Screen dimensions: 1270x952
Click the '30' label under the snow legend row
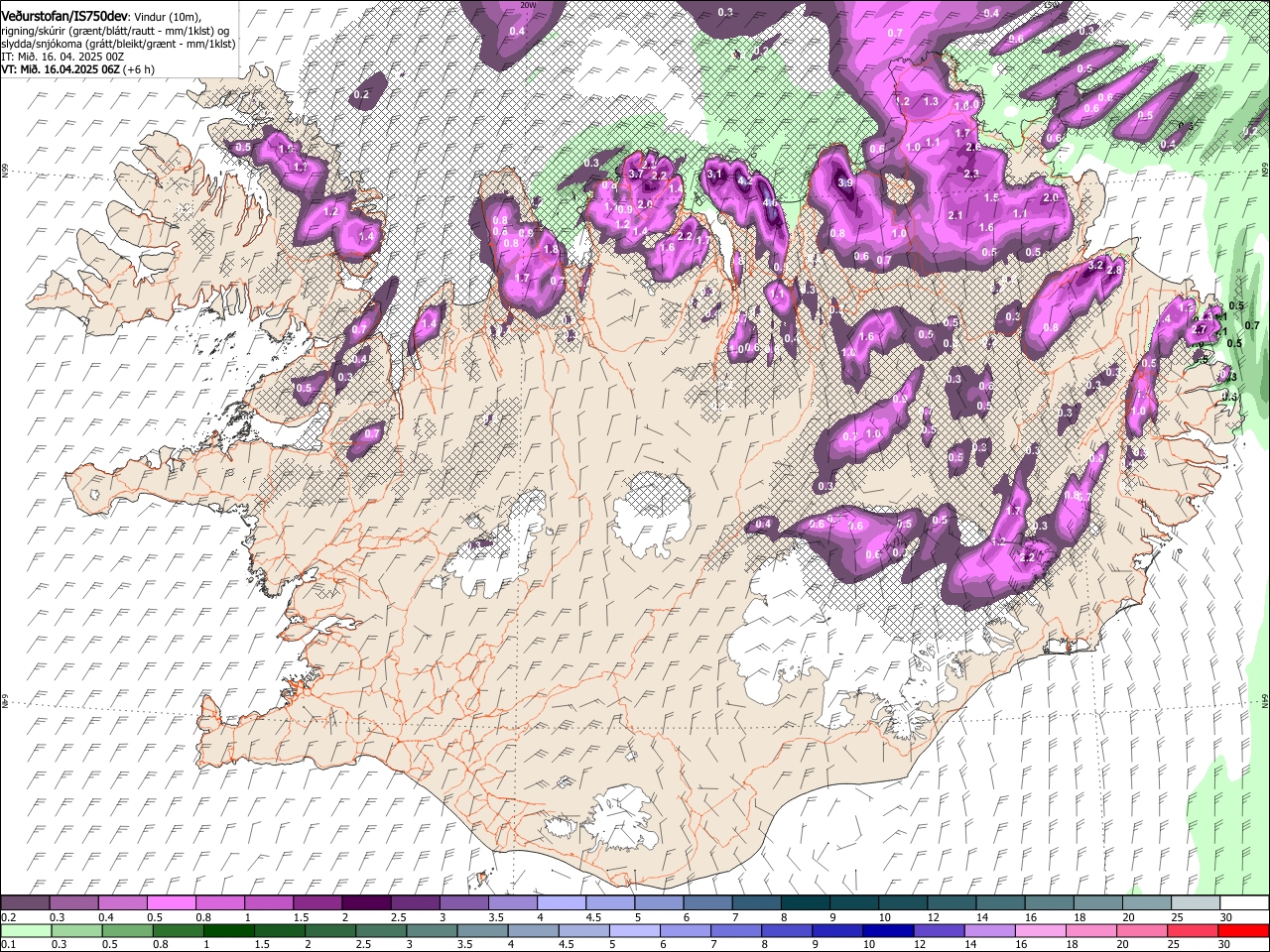point(1225,917)
